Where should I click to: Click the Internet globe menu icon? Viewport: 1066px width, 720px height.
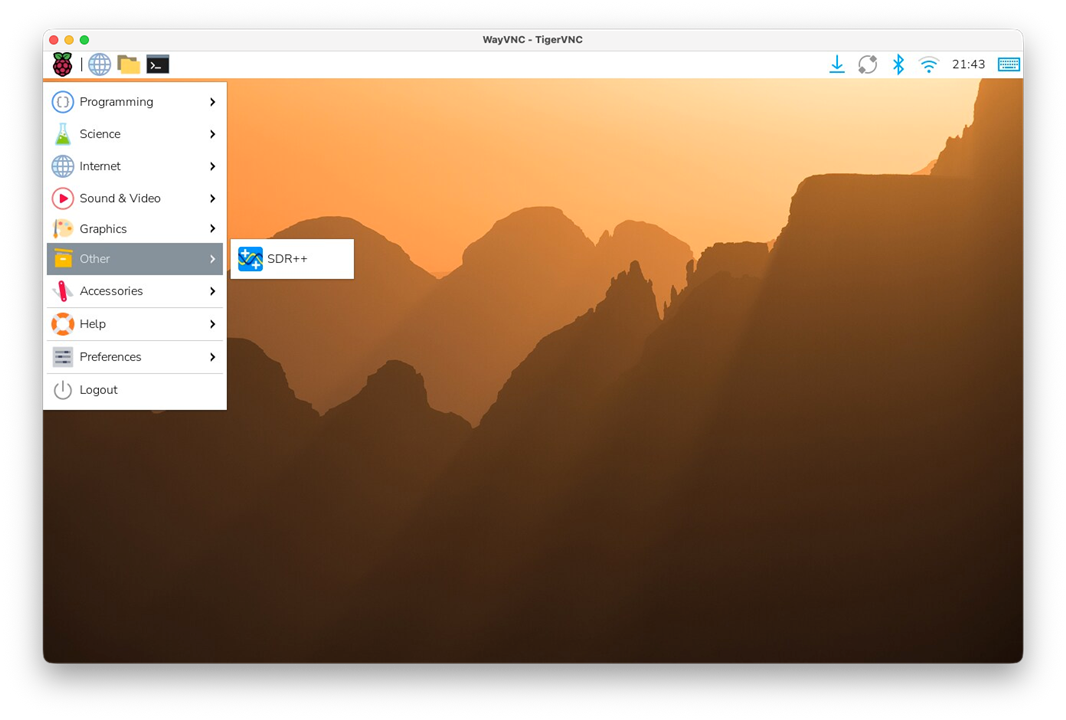[63, 166]
